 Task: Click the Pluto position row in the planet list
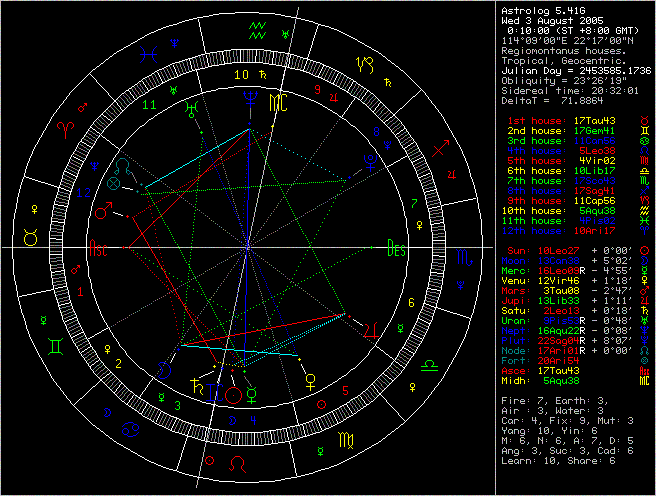(x=572, y=340)
